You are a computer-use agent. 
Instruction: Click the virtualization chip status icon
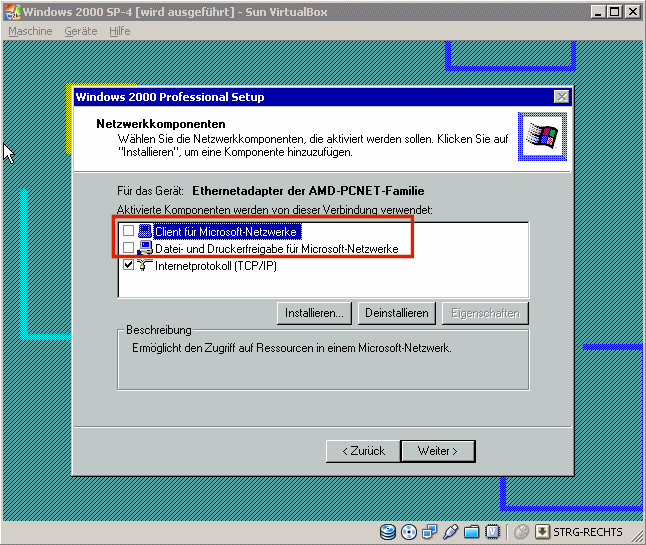492,532
